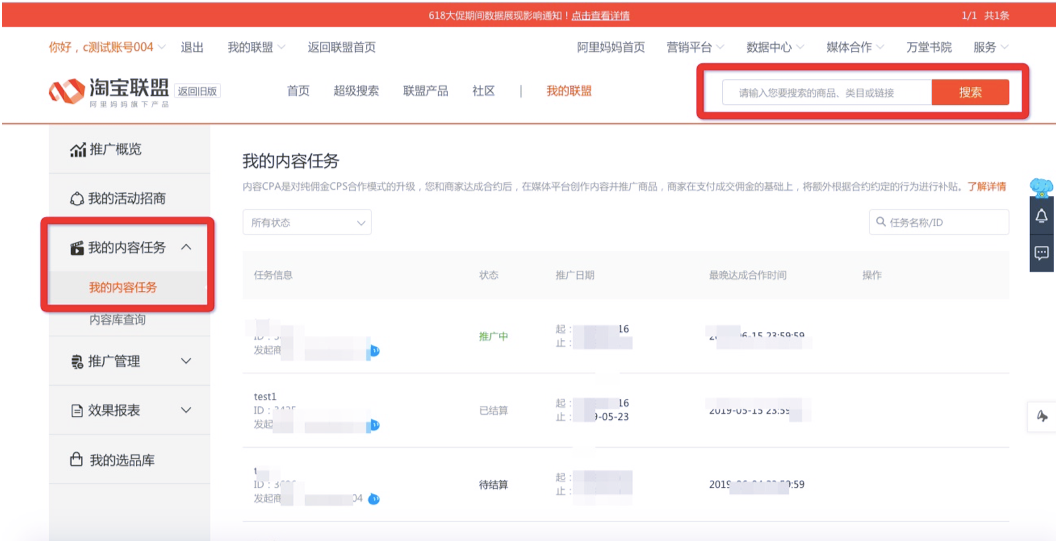This screenshot has height=541, width=1056.
Task: Click the elephant mascot assistant icon
Action: [x=1042, y=187]
